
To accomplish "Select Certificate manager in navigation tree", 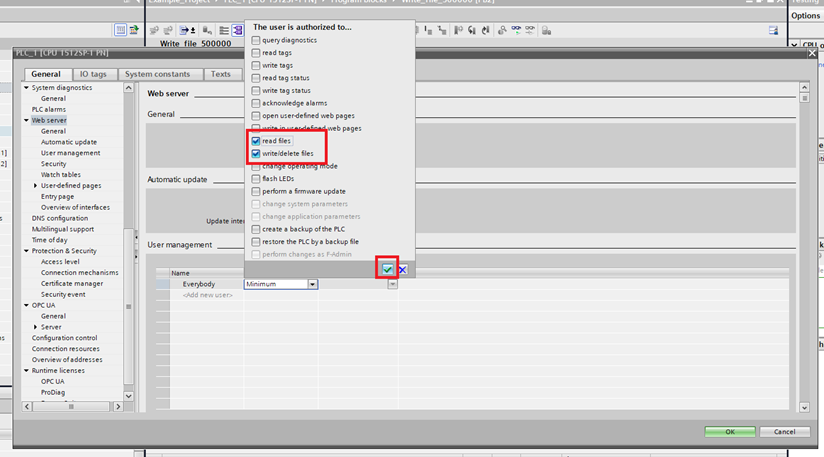I will click(72, 283).
